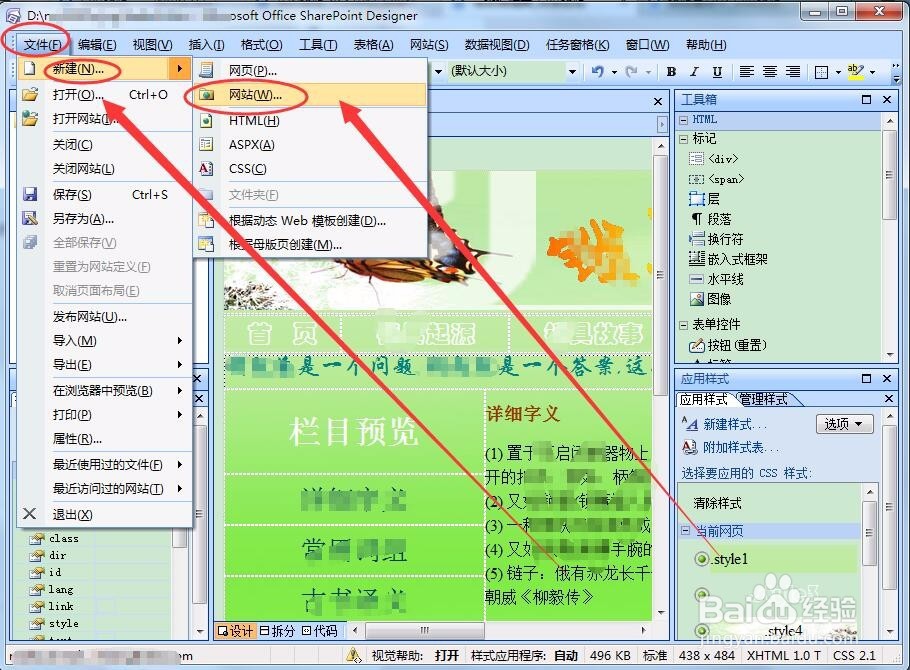Collapse the 表单控件 form controls group

tap(684, 325)
